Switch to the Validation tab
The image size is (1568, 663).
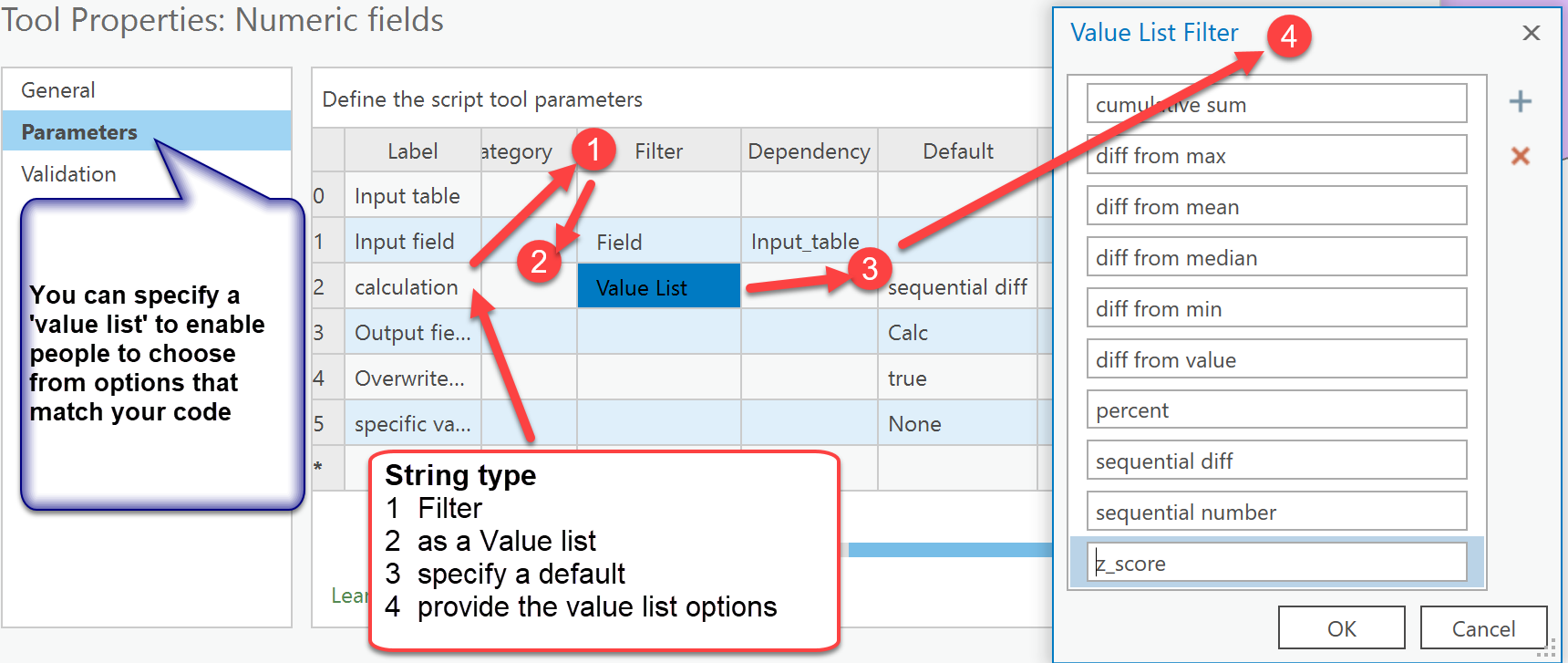click(68, 174)
